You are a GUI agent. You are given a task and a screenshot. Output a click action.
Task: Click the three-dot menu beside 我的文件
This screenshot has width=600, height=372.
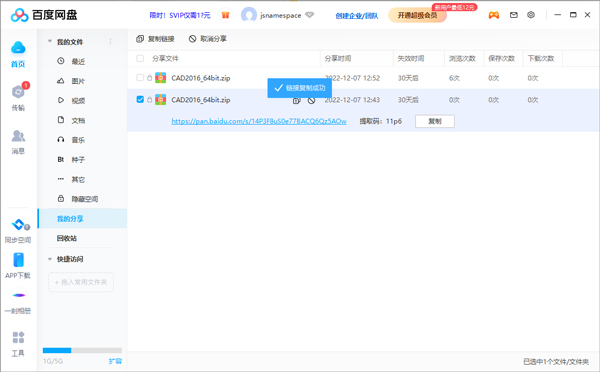click(x=111, y=42)
